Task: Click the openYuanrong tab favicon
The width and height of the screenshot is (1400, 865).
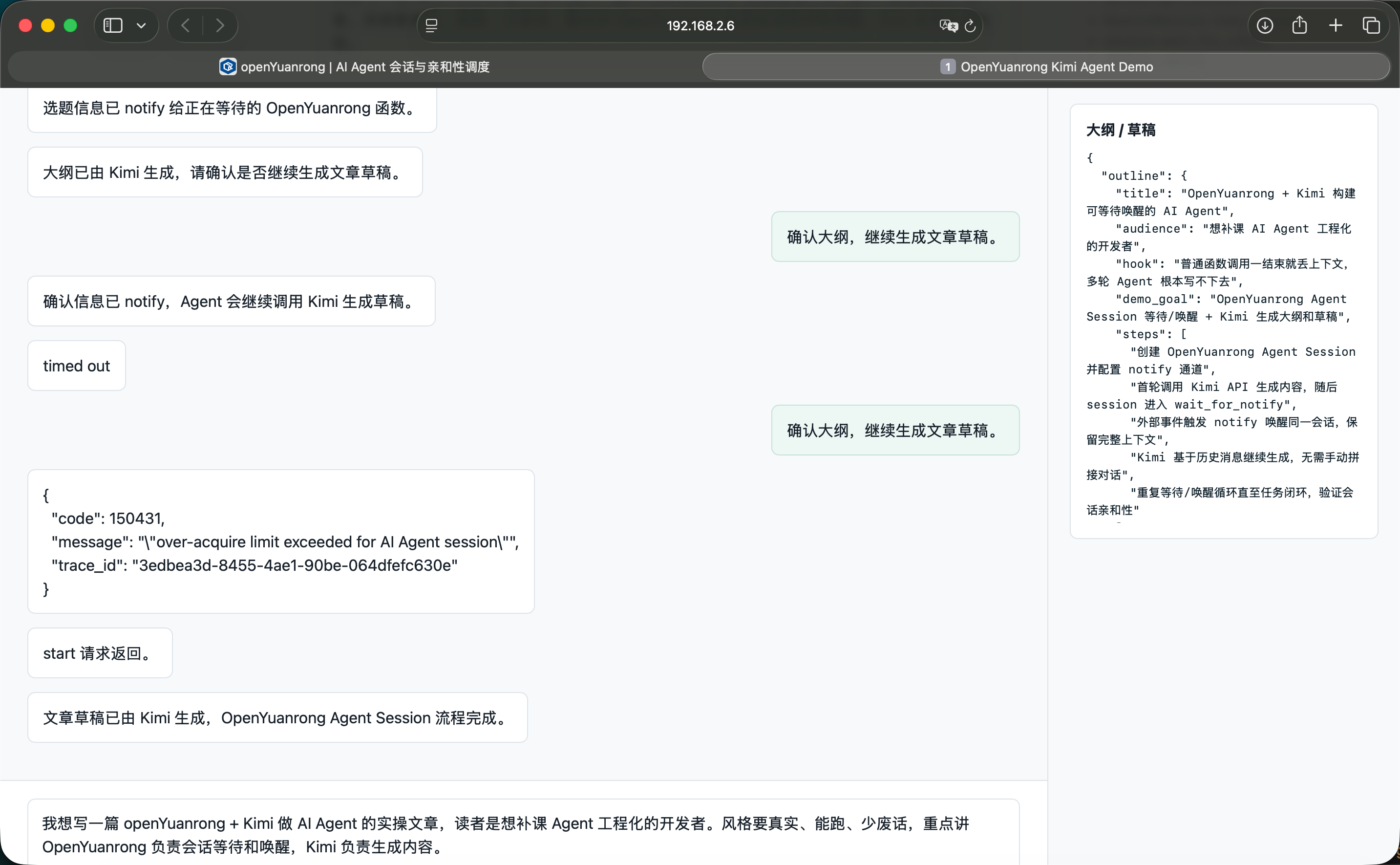Action: pos(228,67)
